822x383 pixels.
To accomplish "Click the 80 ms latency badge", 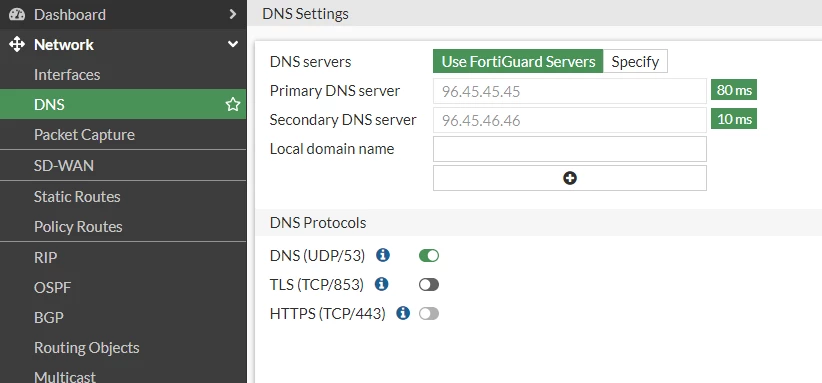I will [x=734, y=90].
